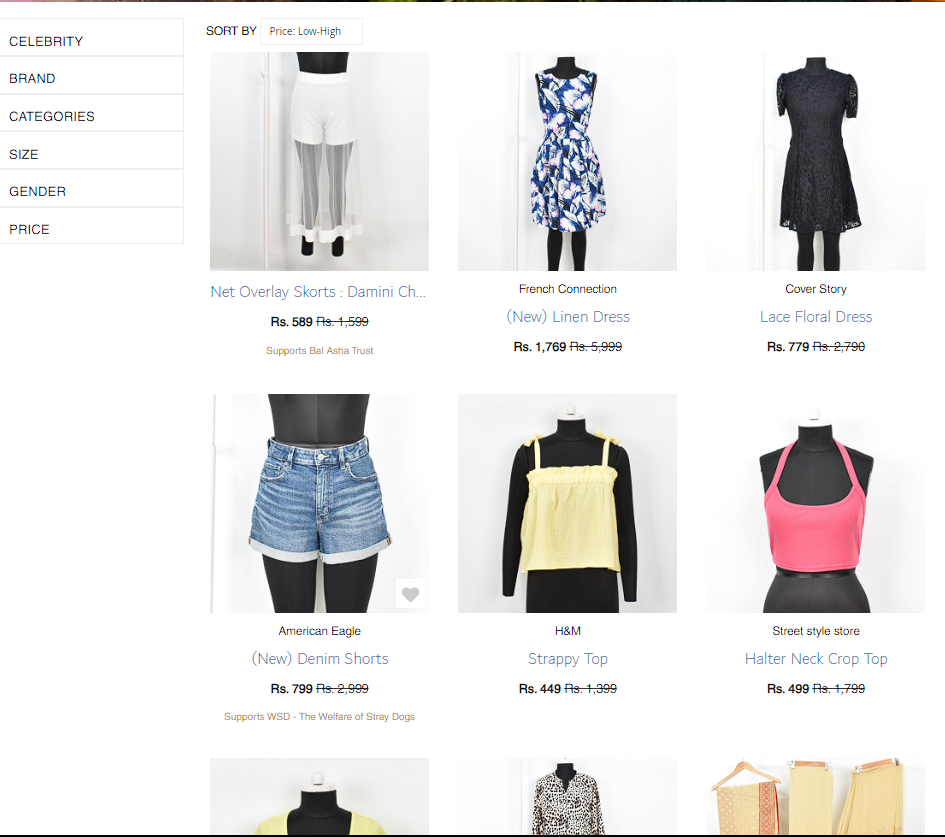Open the Strappy Top product link
This screenshot has height=837, width=945.
pos(568,659)
